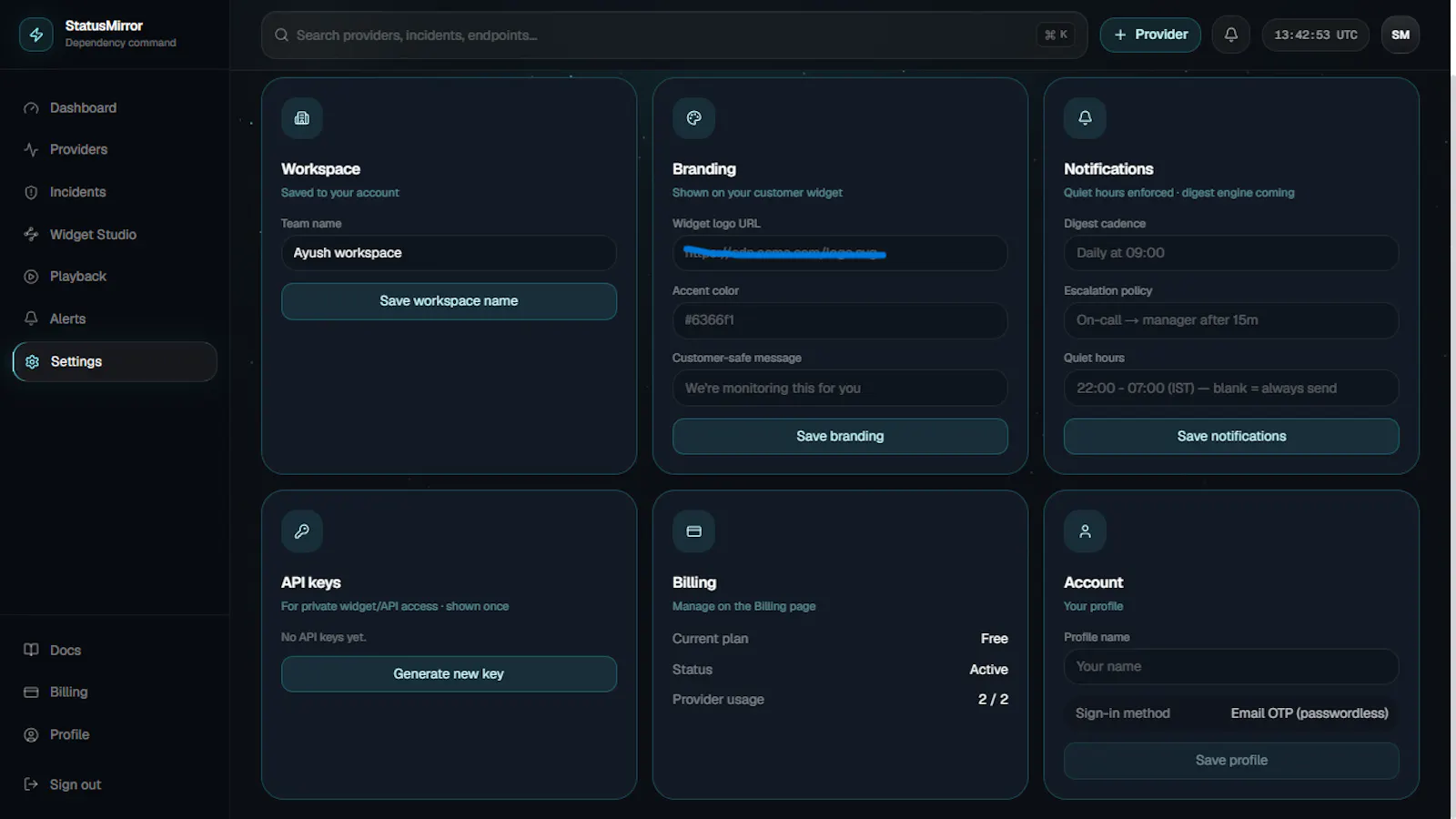
Task: Click "No API keys yet." text
Action: pyautogui.click(x=323, y=637)
